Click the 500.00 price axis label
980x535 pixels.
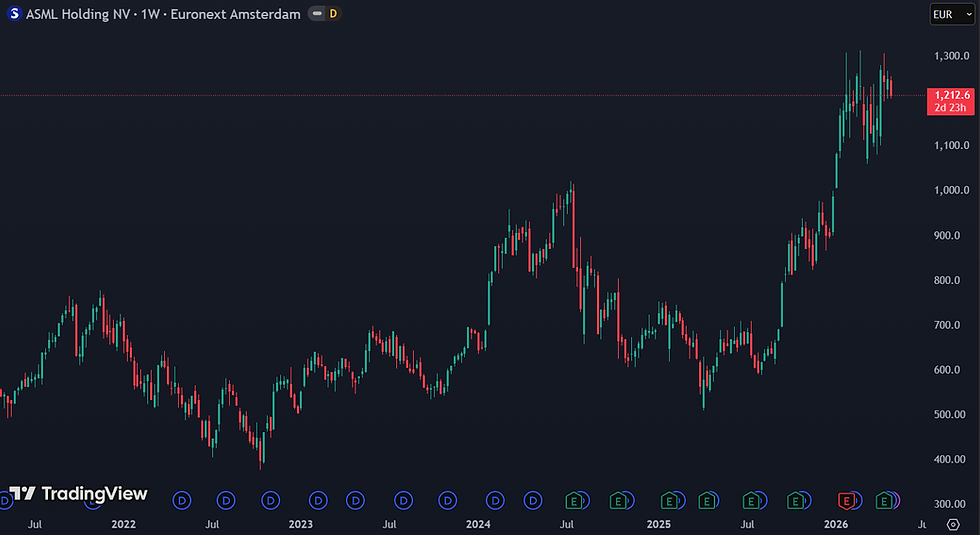tap(949, 414)
